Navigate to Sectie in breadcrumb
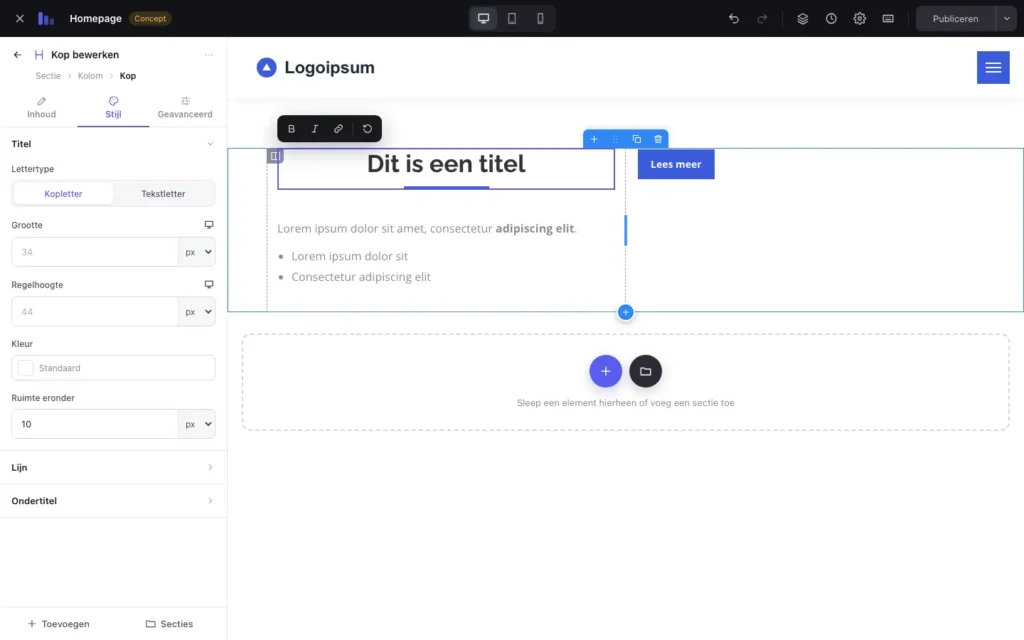This screenshot has height=640, width=1024. tap(48, 76)
